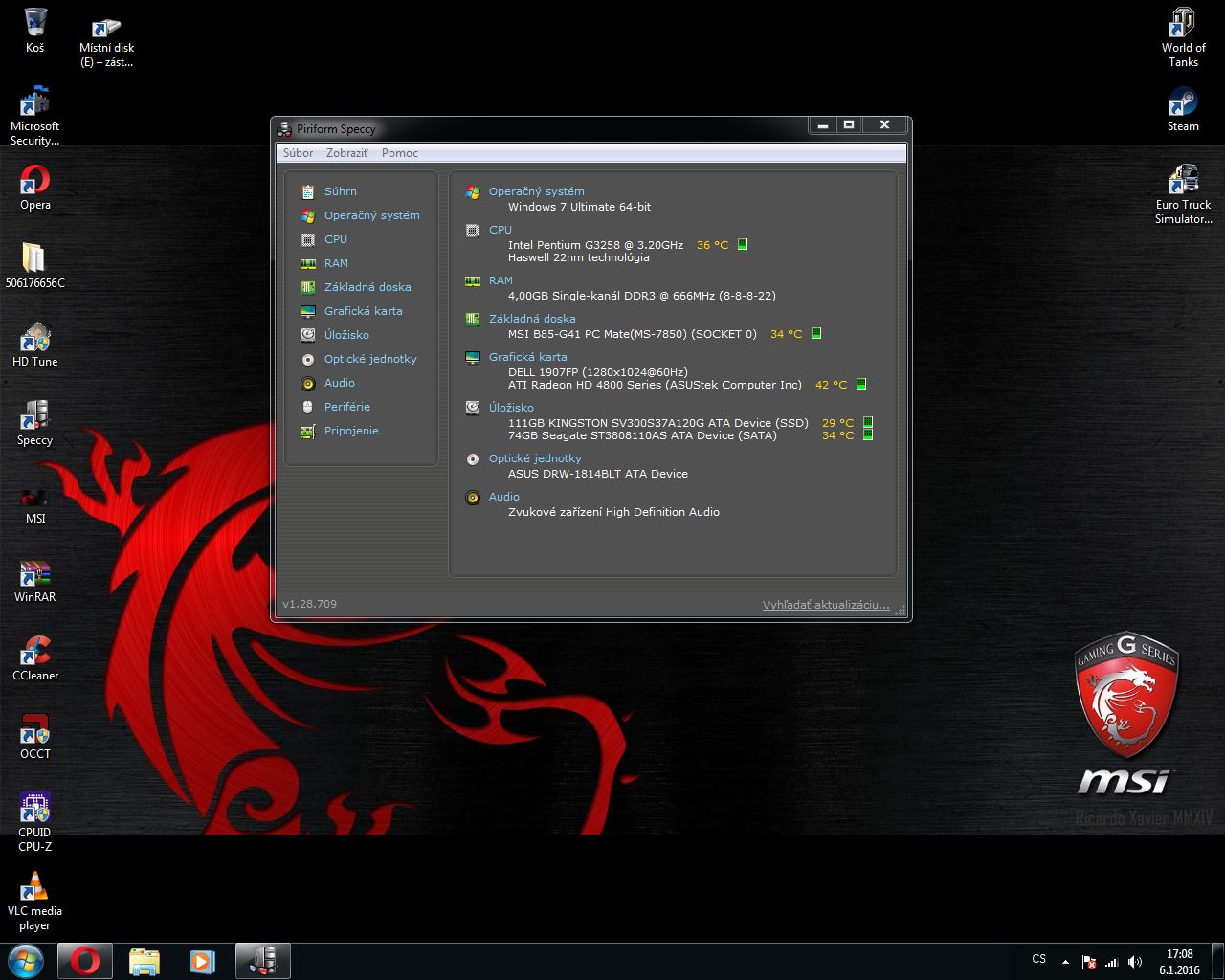Click the volume speaker tray icon
The image size is (1225, 980).
[1135, 962]
